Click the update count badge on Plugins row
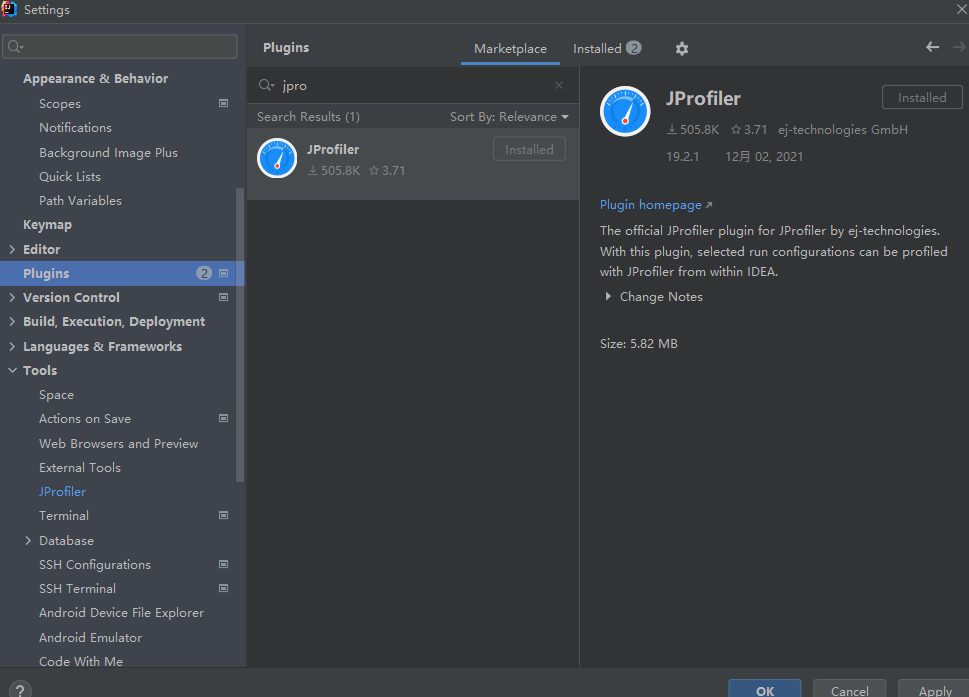969x697 pixels. 204,273
